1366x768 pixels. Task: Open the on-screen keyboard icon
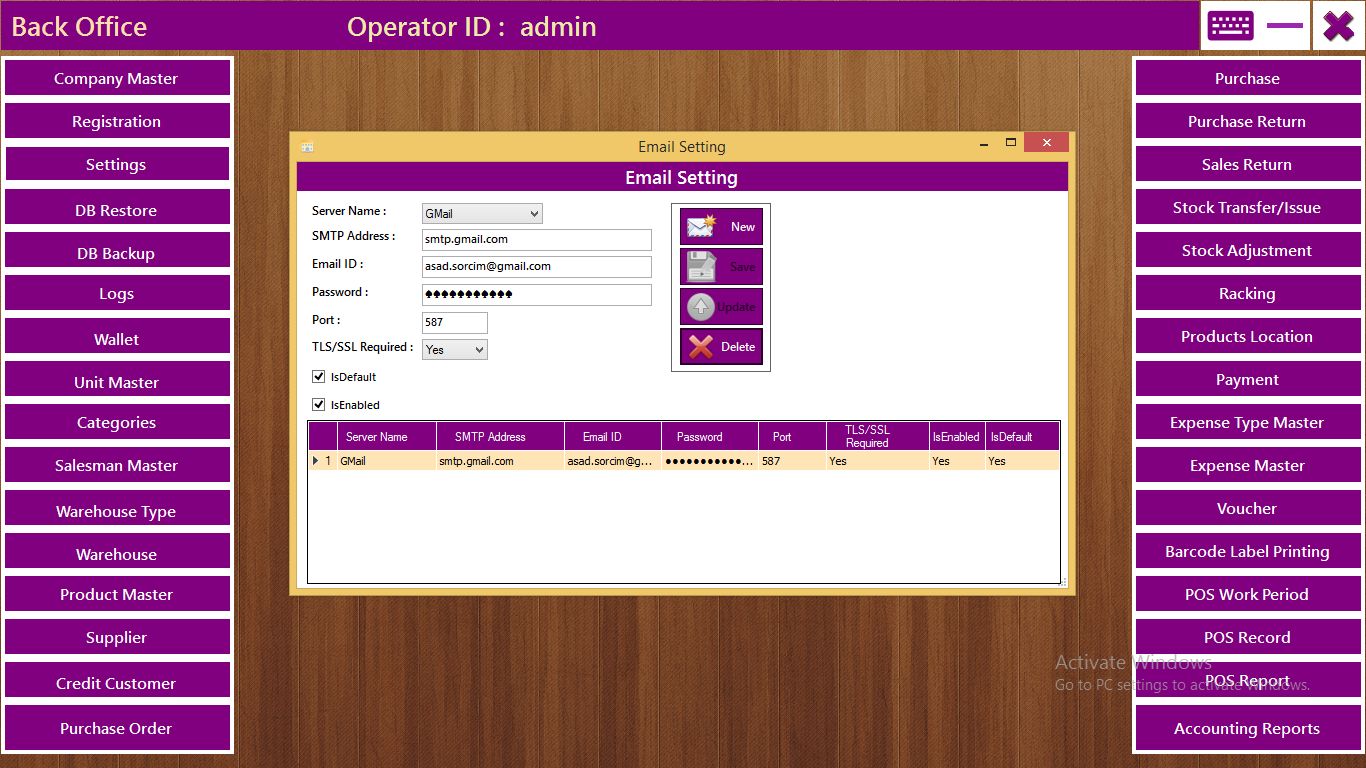click(1230, 26)
